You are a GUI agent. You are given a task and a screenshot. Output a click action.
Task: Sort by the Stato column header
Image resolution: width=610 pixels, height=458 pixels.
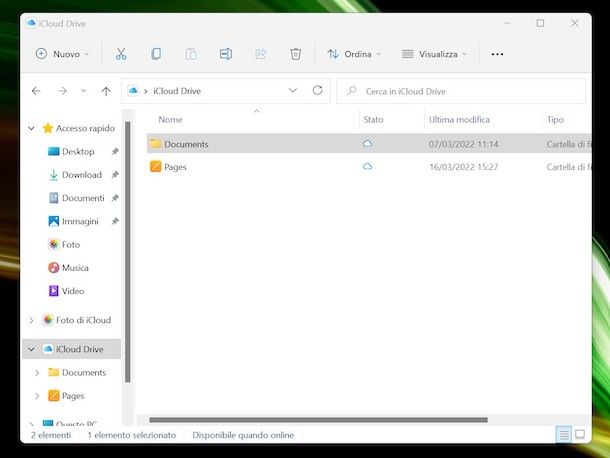tap(373, 119)
